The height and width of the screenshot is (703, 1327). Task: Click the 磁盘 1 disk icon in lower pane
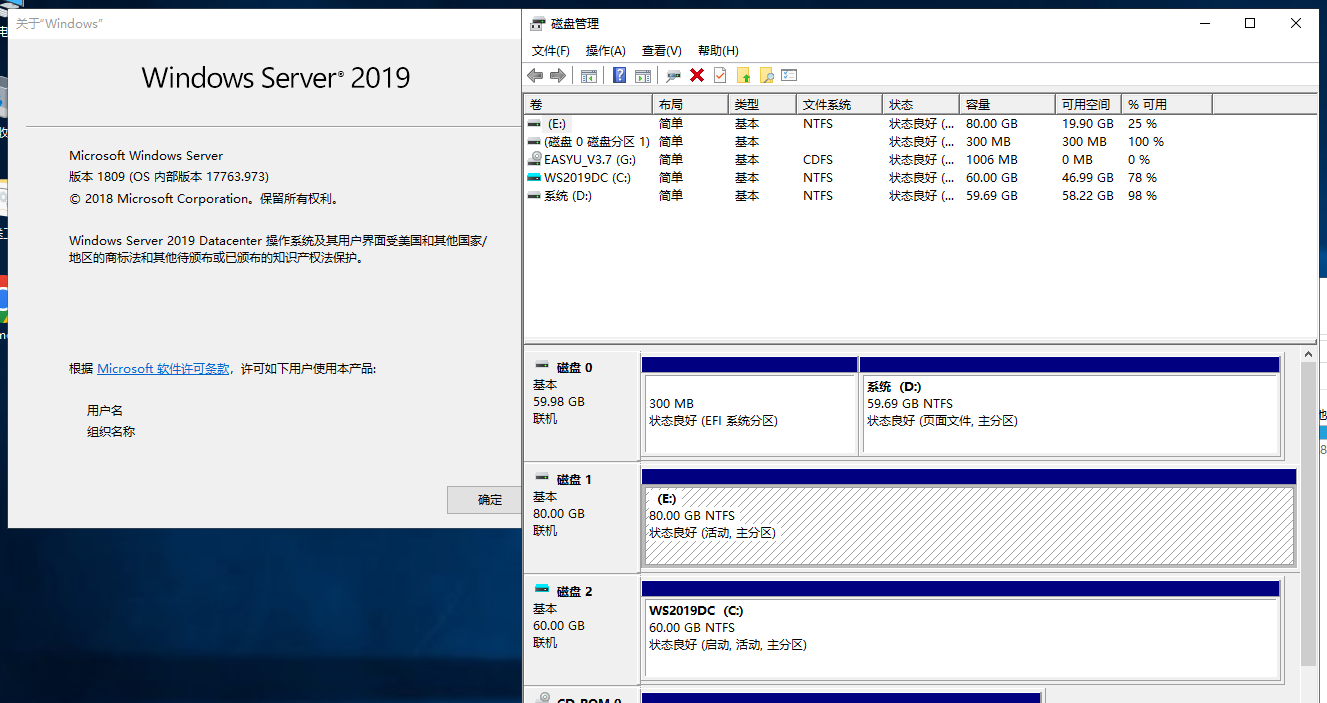542,479
